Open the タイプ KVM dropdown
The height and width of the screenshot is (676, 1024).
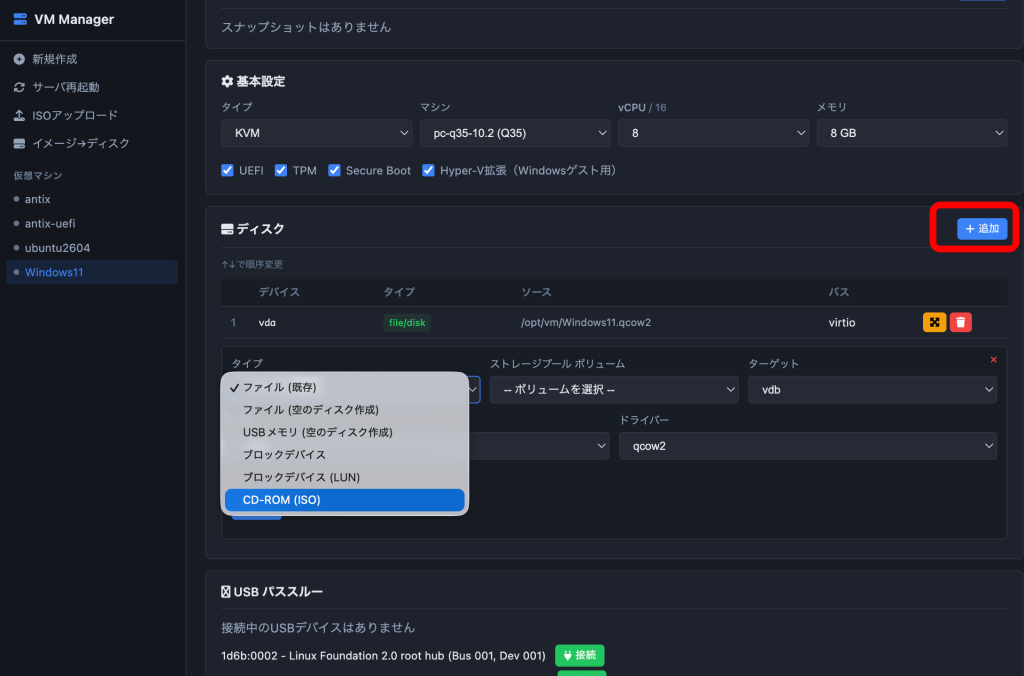pos(317,133)
